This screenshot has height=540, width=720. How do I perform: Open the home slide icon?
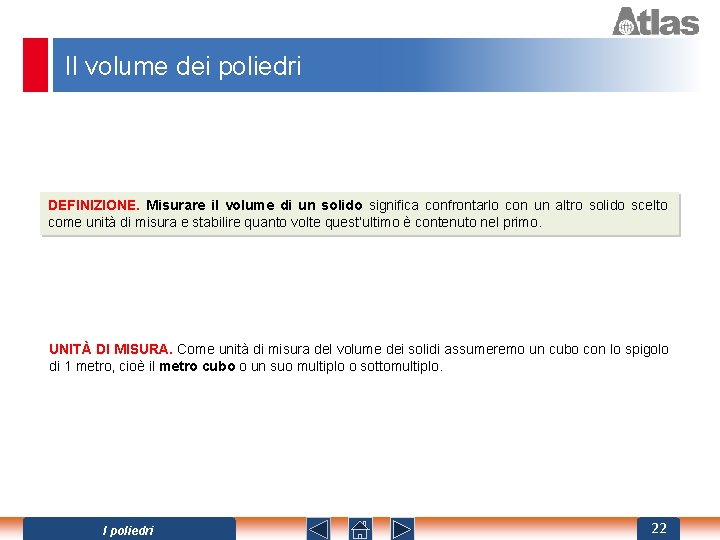360,529
